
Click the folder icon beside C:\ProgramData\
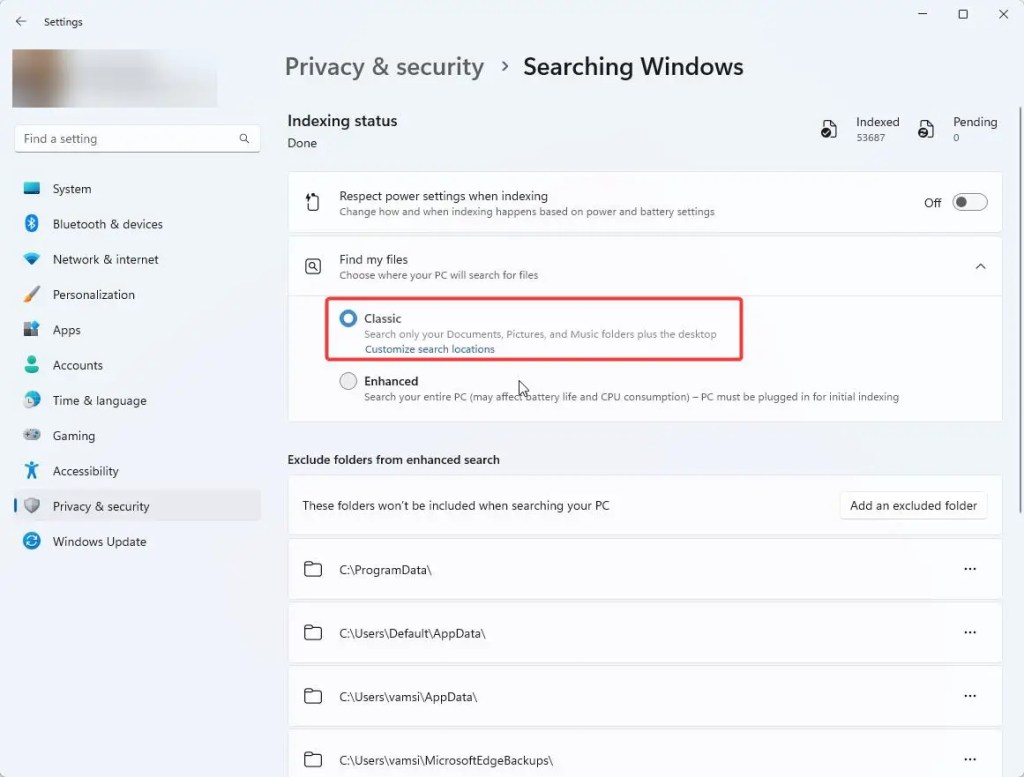pyautogui.click(x=313, y=569)
